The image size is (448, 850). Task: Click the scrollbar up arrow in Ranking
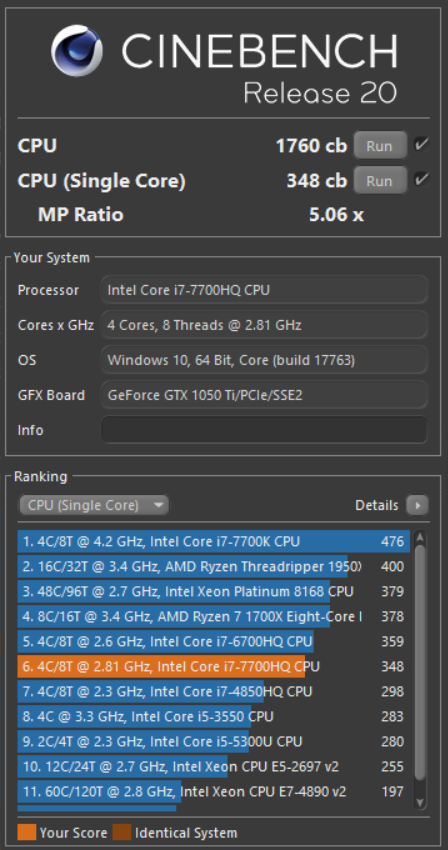[x=420, y=538]
